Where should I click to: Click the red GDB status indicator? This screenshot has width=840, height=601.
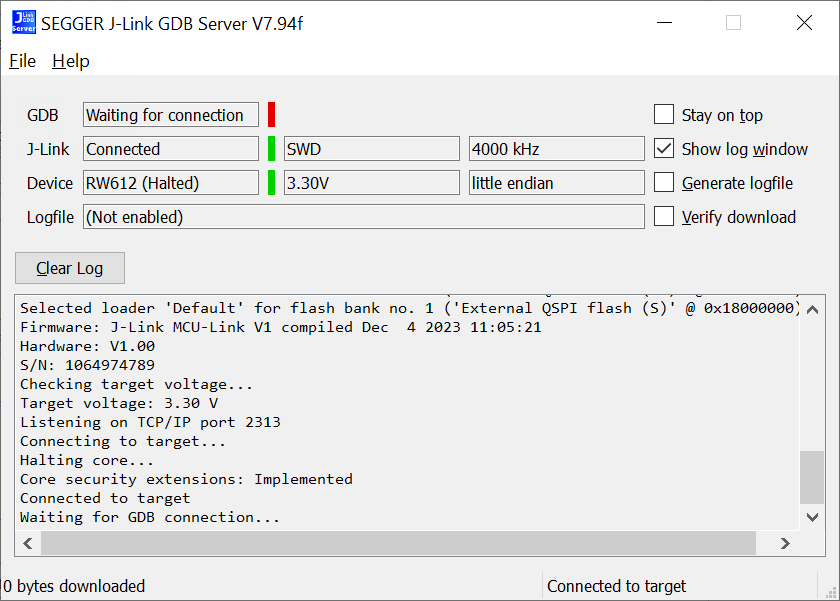(x=271, y=115)
